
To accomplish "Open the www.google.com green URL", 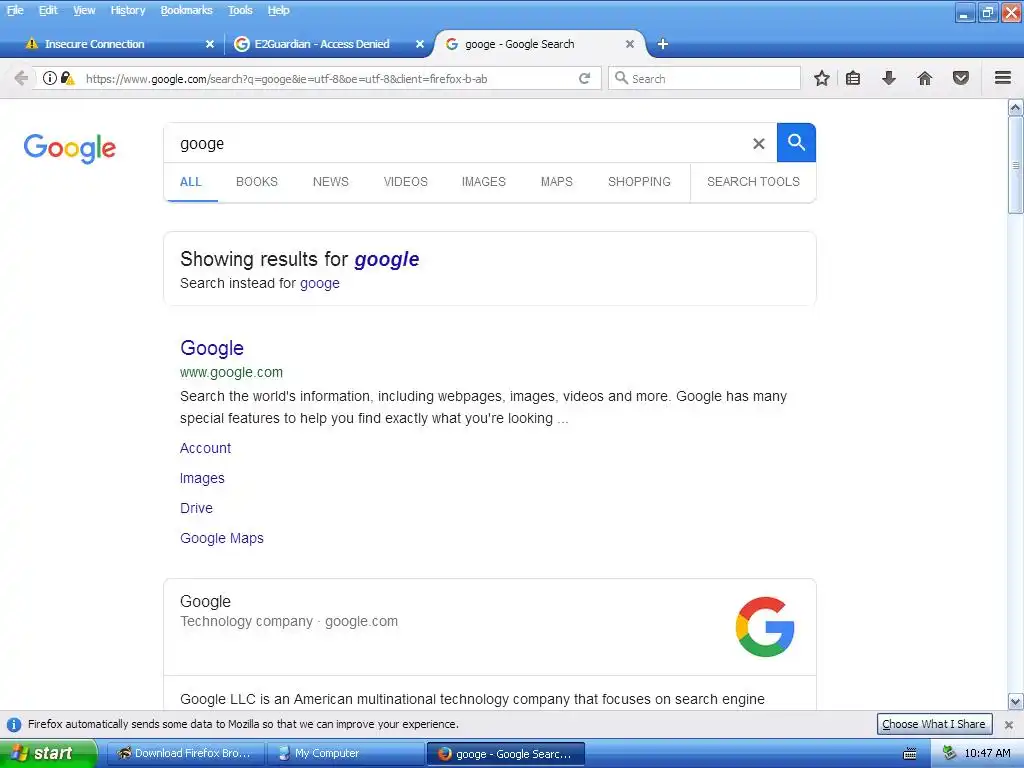I will 231,372.
